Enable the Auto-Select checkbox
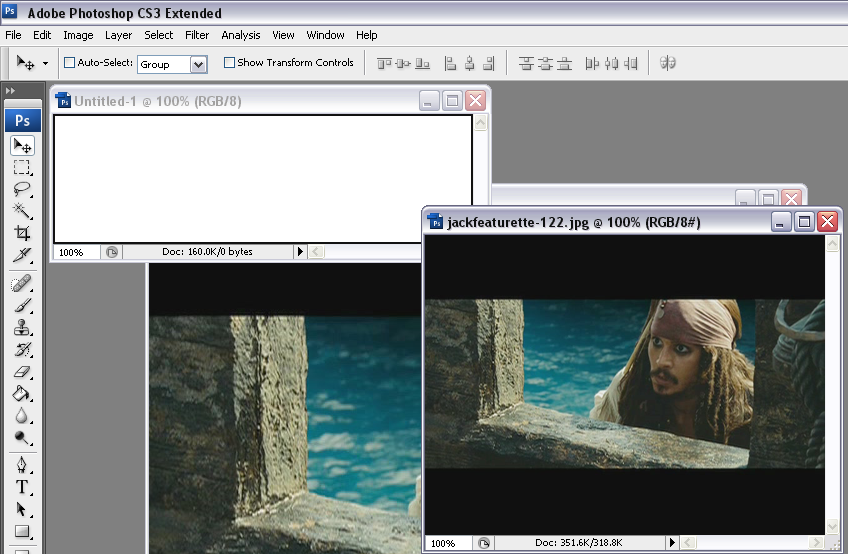 [x=70, y=63]
